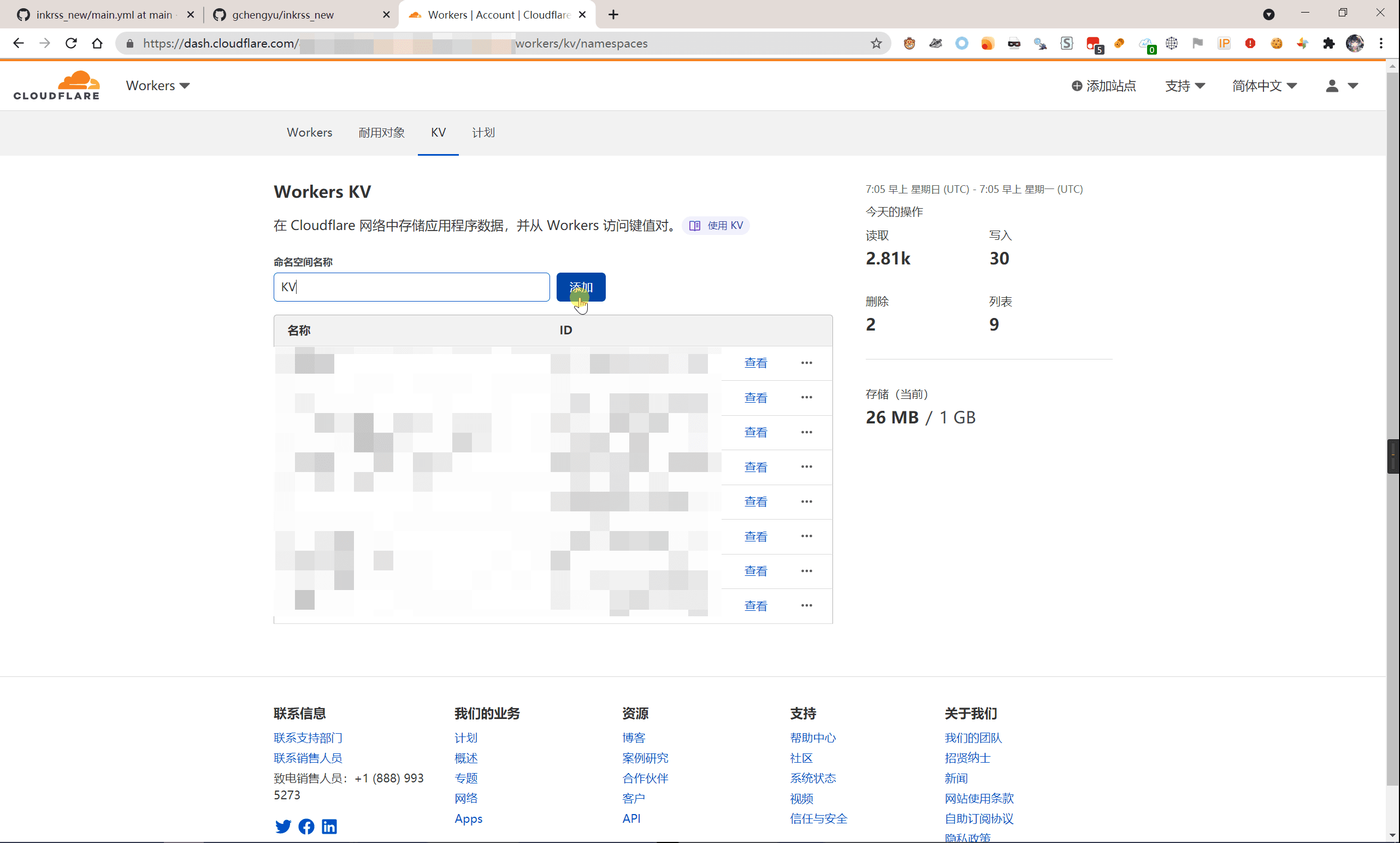
Task: Close the gchengyu/inkrss_new tab
Action: pos(386,15)
